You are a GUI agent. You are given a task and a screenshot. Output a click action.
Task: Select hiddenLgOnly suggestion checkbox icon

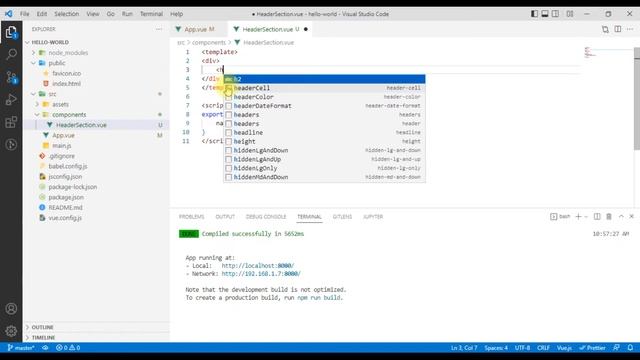(229, 168)
